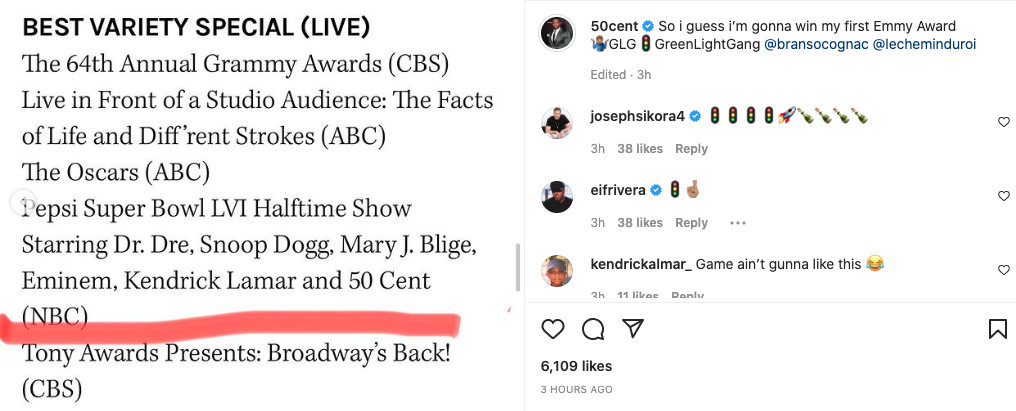Open eifrivera's profile avatar

[x=557, y=196]
